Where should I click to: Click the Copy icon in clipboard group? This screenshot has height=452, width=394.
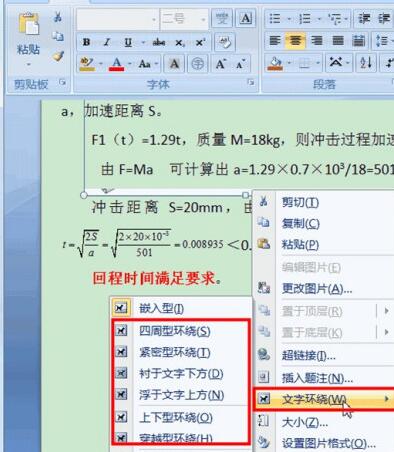[58, 36]
